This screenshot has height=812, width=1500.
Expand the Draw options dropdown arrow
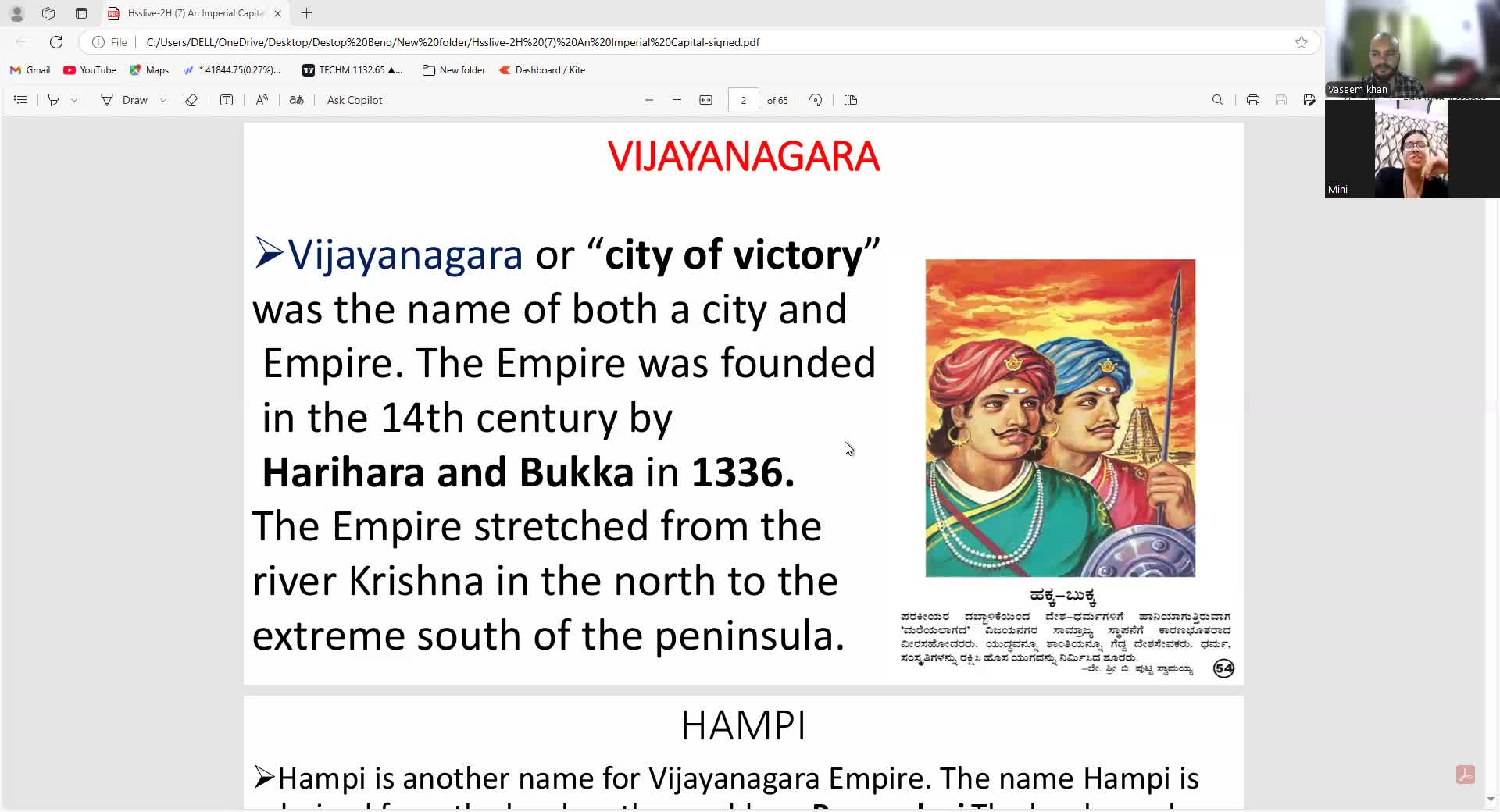163,100
